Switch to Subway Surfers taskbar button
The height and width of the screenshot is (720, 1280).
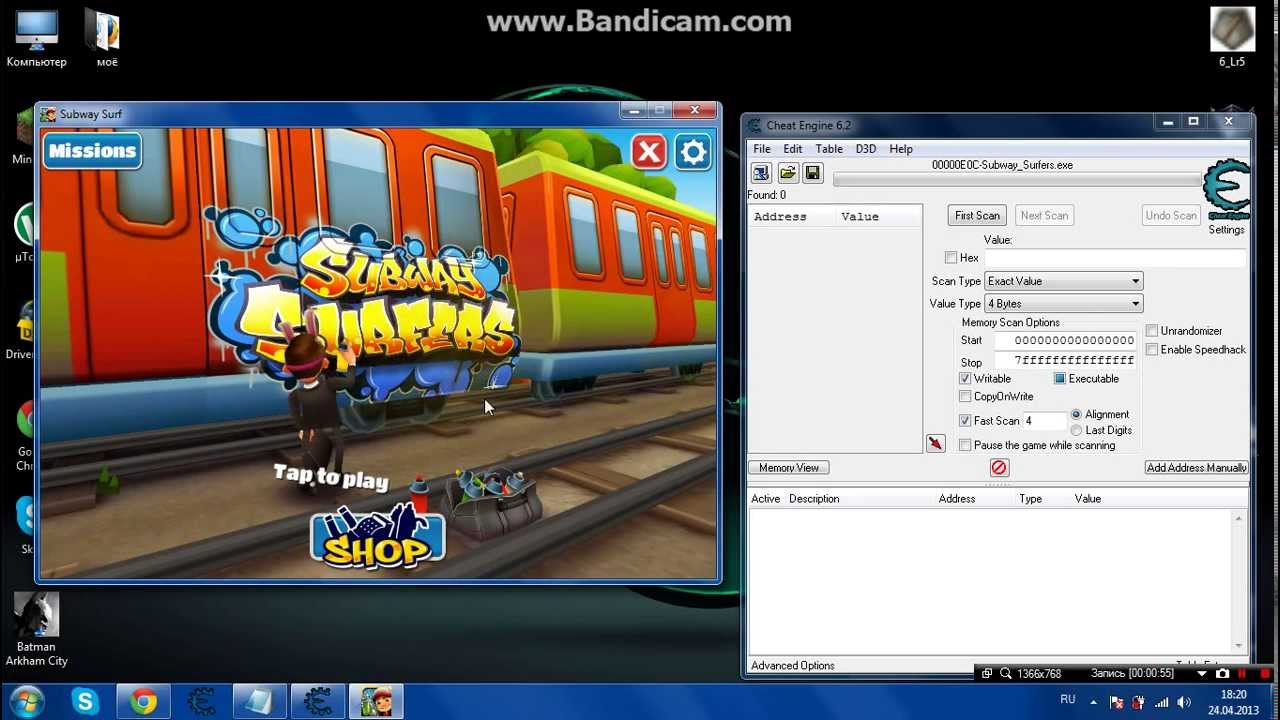[x=376, y=702]
